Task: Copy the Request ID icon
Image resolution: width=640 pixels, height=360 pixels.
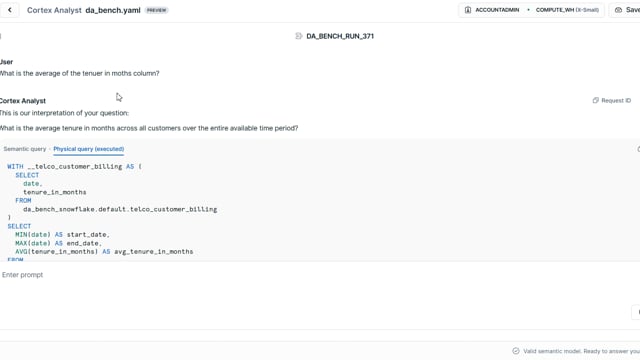Action: pos(596,100)
